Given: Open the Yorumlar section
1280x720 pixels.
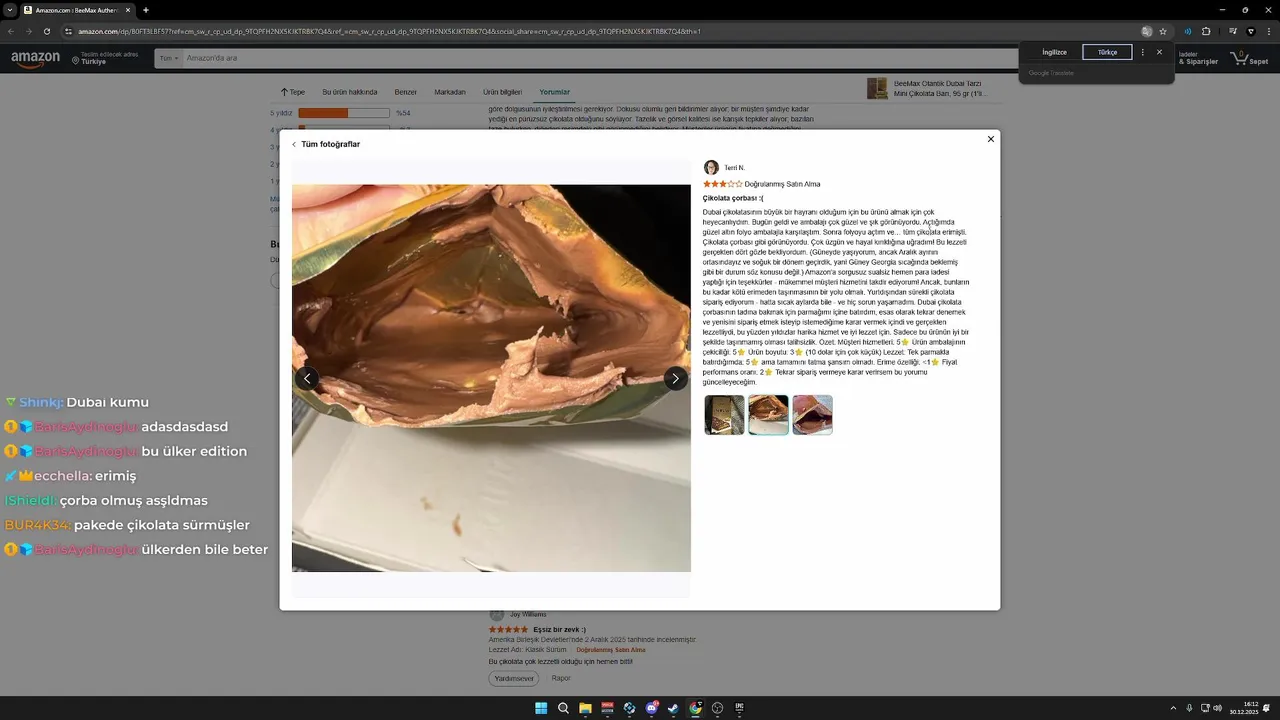Looking at the screenshot, I should click(x=554, y=92).
